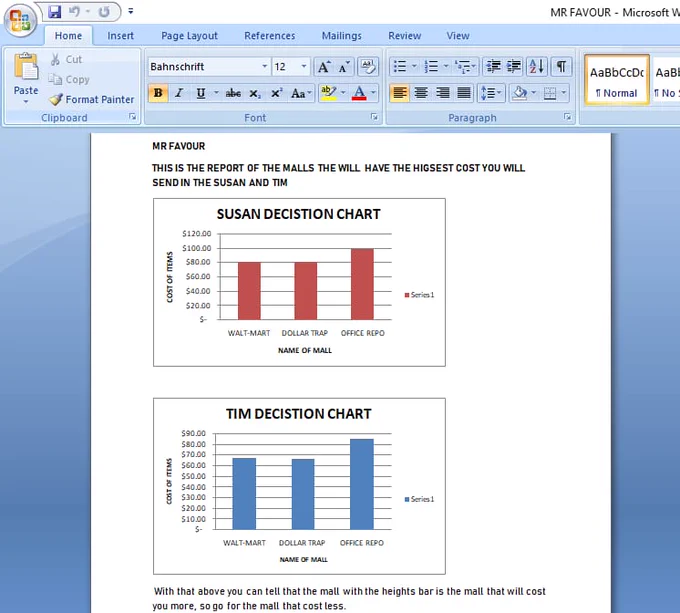The height and width of the screenshot is (613, 680).
Task: Expand highlight color choices
Action: click(343, 93)
